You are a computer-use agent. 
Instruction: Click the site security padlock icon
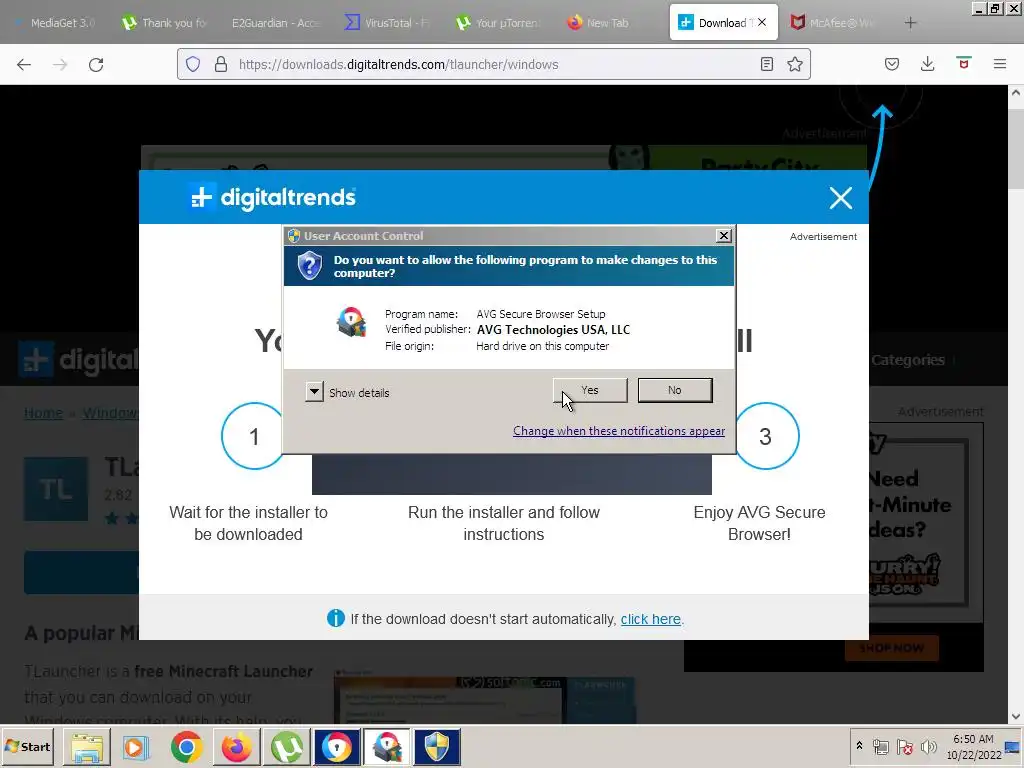coord(221,64)
